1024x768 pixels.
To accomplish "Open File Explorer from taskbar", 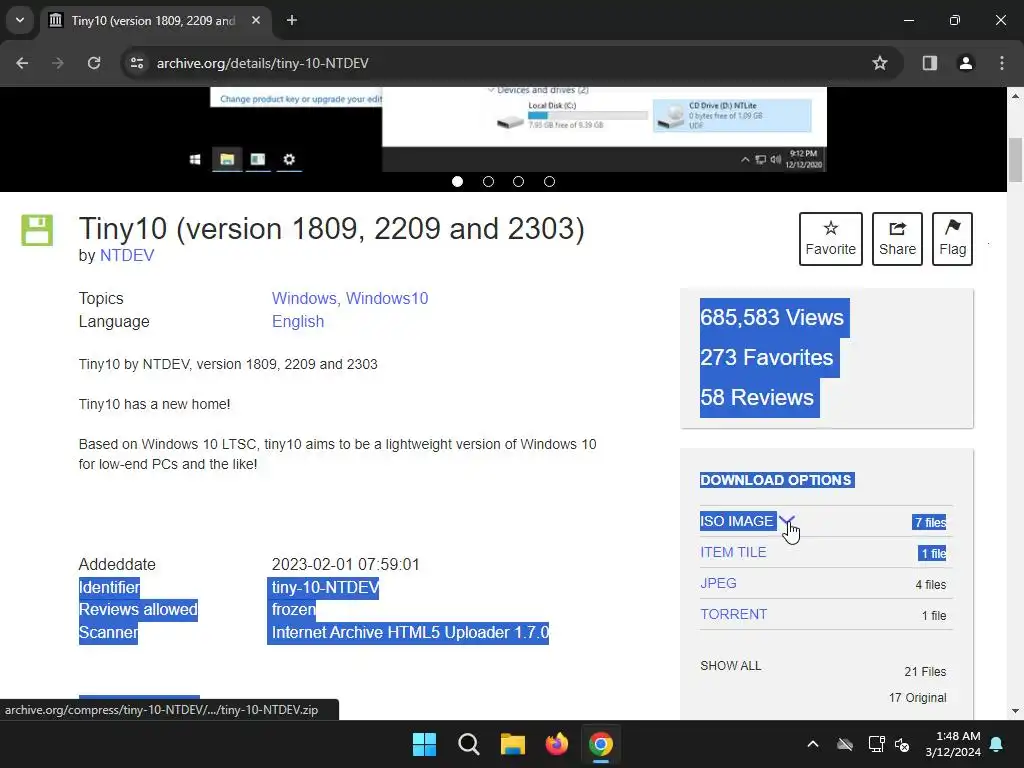I will (513, 744).
